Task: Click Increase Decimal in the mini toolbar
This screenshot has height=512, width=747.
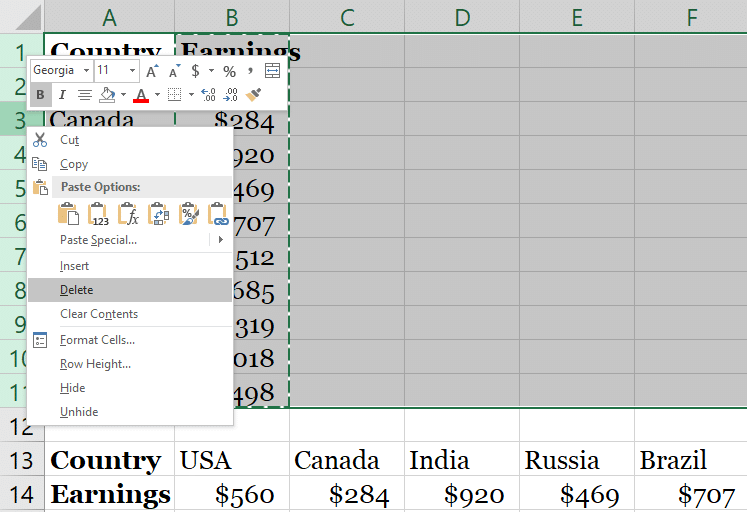Action: click(x=208, y=95)
